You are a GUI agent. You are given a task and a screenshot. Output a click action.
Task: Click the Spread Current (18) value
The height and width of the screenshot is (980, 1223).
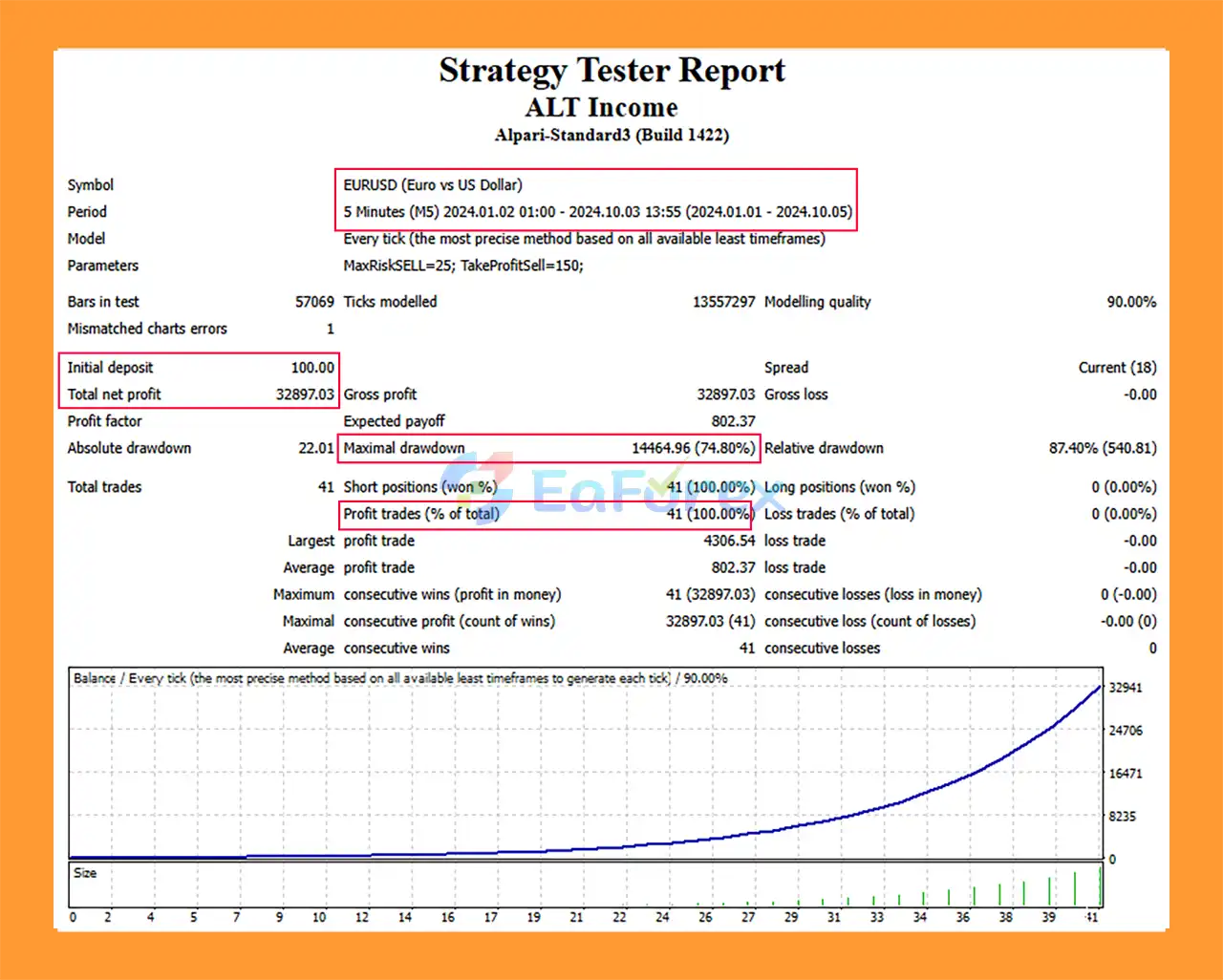point(1117,368)
